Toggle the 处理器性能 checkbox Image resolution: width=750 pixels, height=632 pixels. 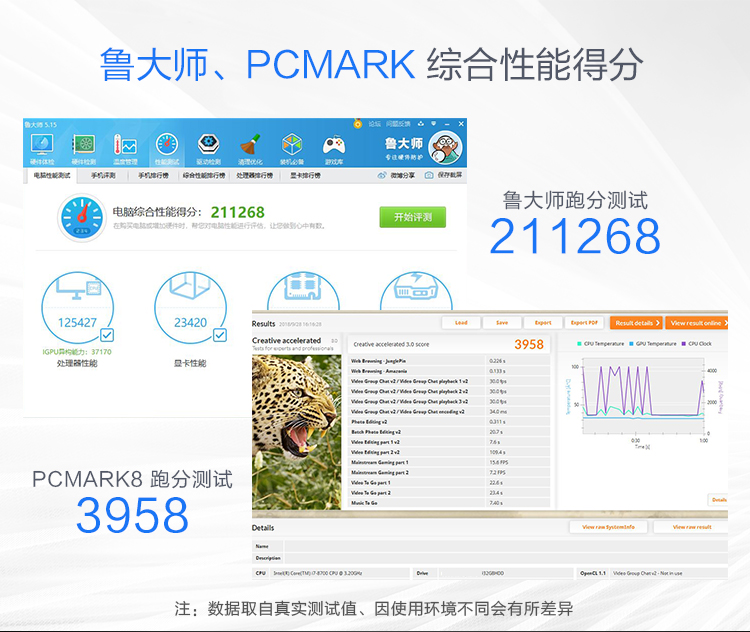tap(107, 335)
